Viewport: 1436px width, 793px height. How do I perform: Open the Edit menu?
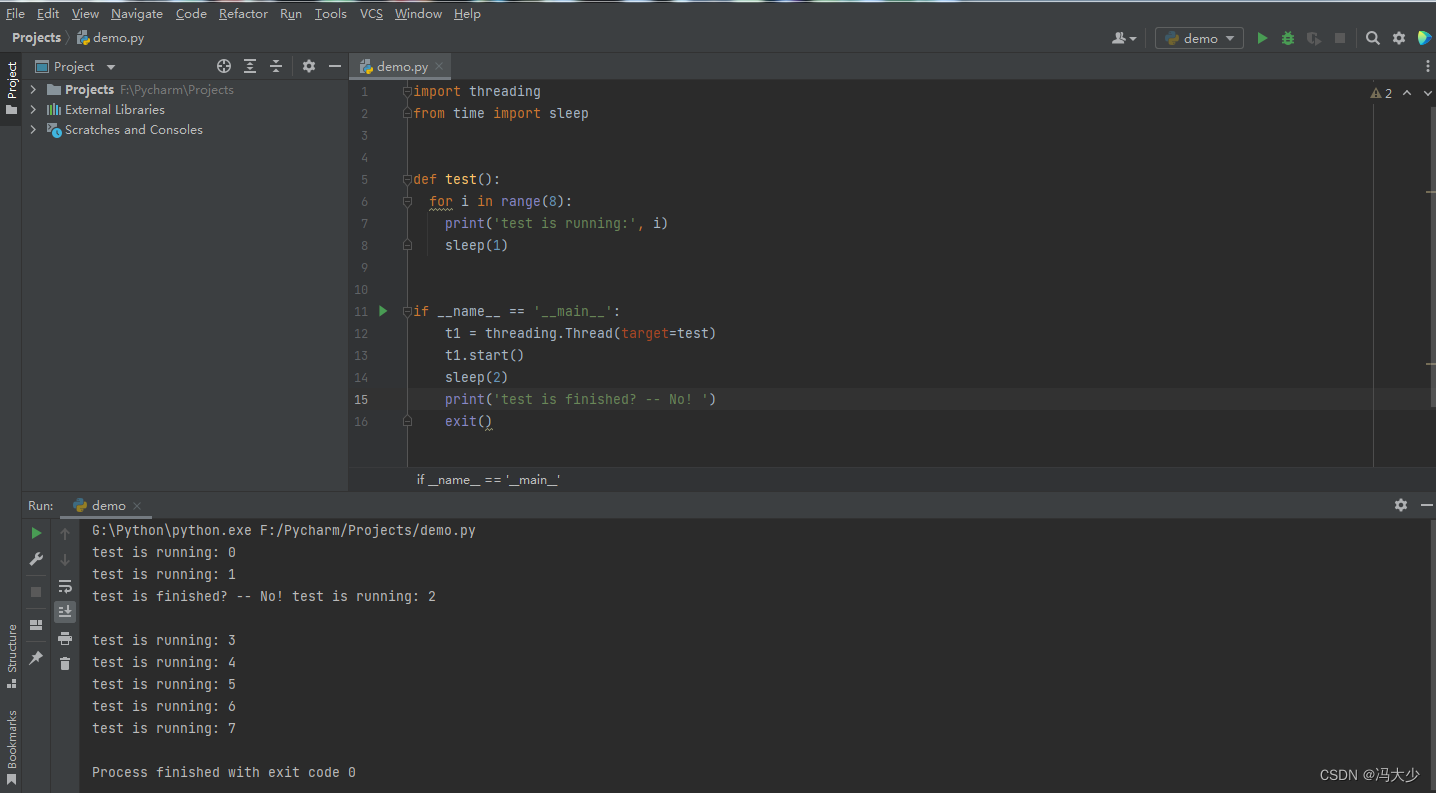[x=48, y=13]
